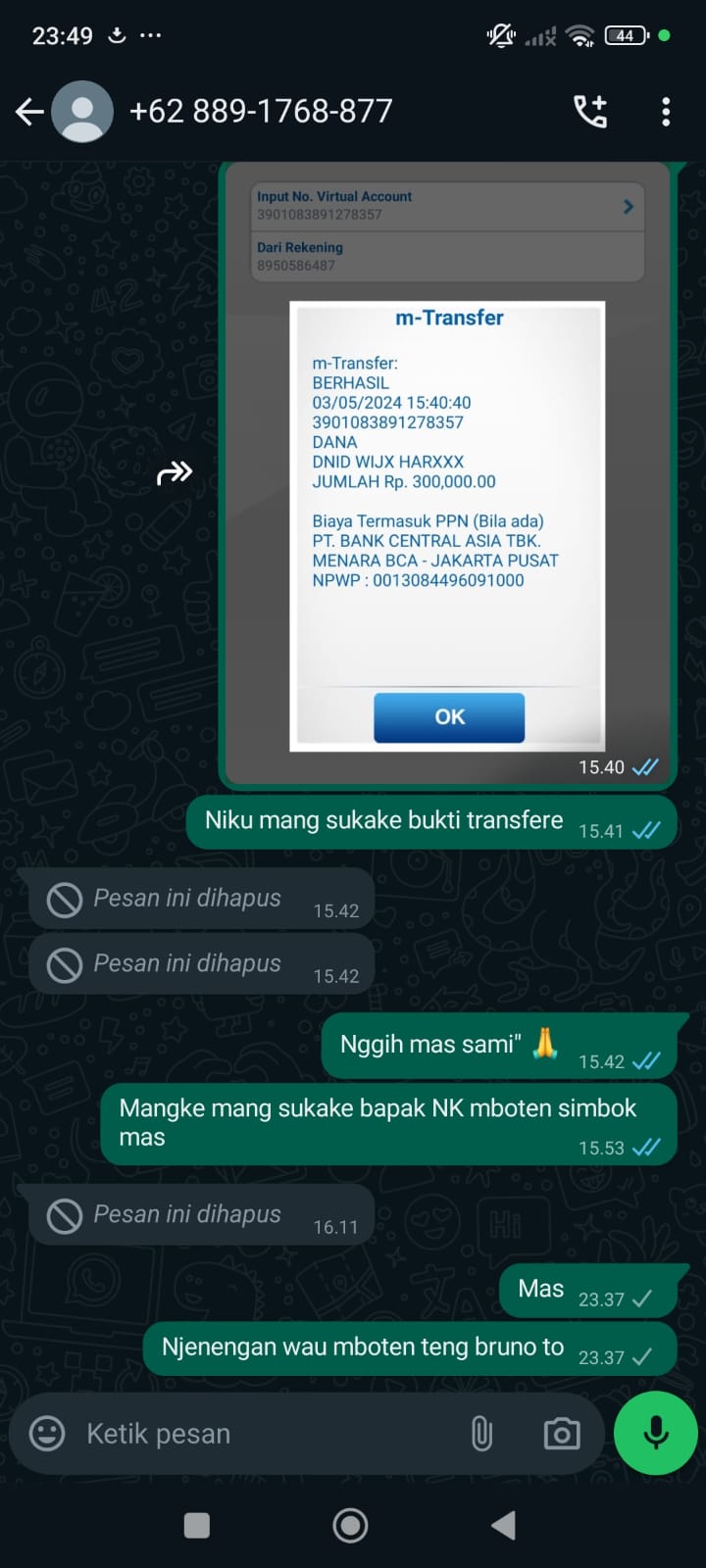Open the emoji picker icon

(x=47, y=1434)
